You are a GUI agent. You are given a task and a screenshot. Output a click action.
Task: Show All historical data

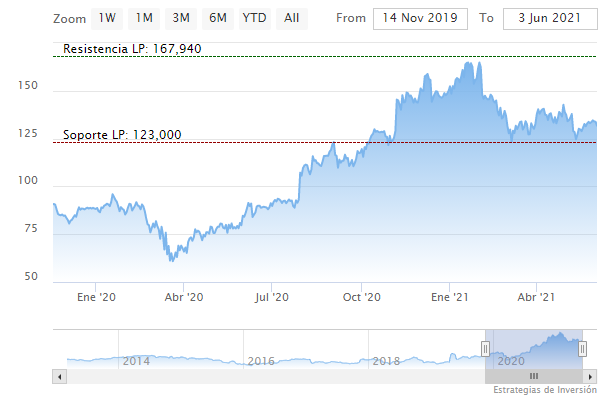coord(291,18)
